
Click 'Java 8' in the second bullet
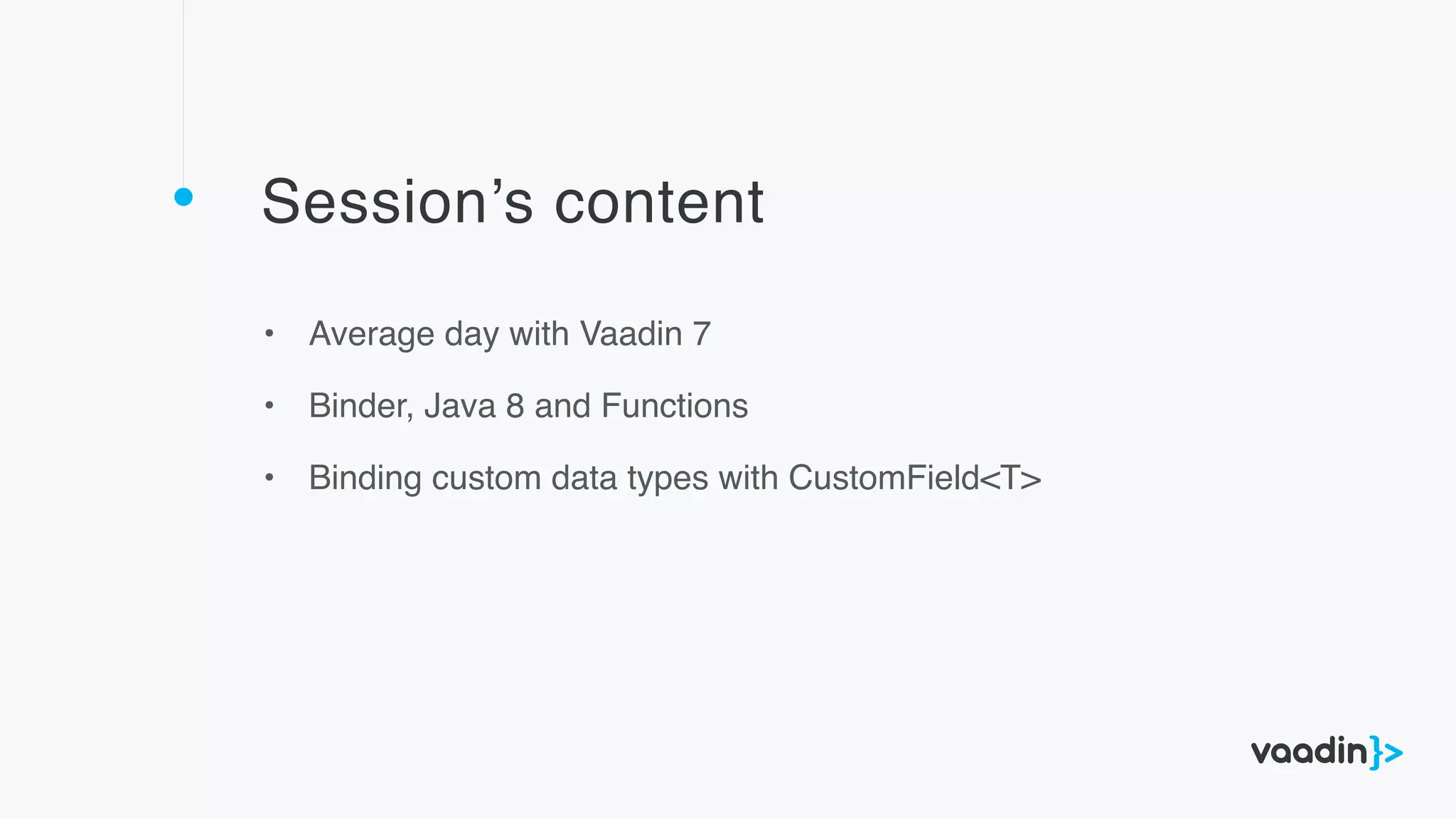tap(473, 406)
